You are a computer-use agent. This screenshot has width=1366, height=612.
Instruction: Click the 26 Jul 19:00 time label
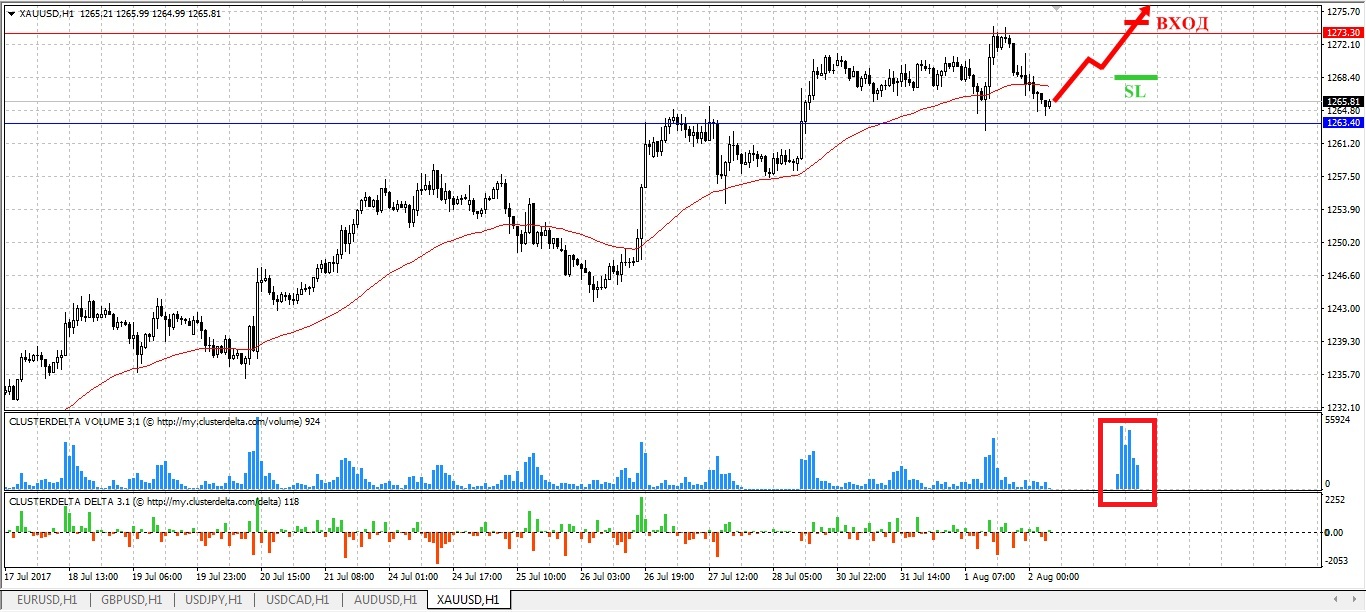(671, 577)
